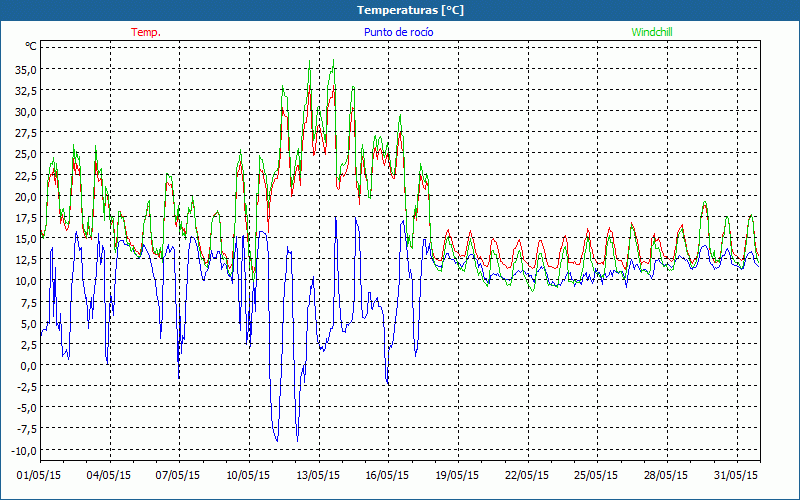Click the '2,5' y-axis value
This screenshot has width=800, height=500.
29,345
